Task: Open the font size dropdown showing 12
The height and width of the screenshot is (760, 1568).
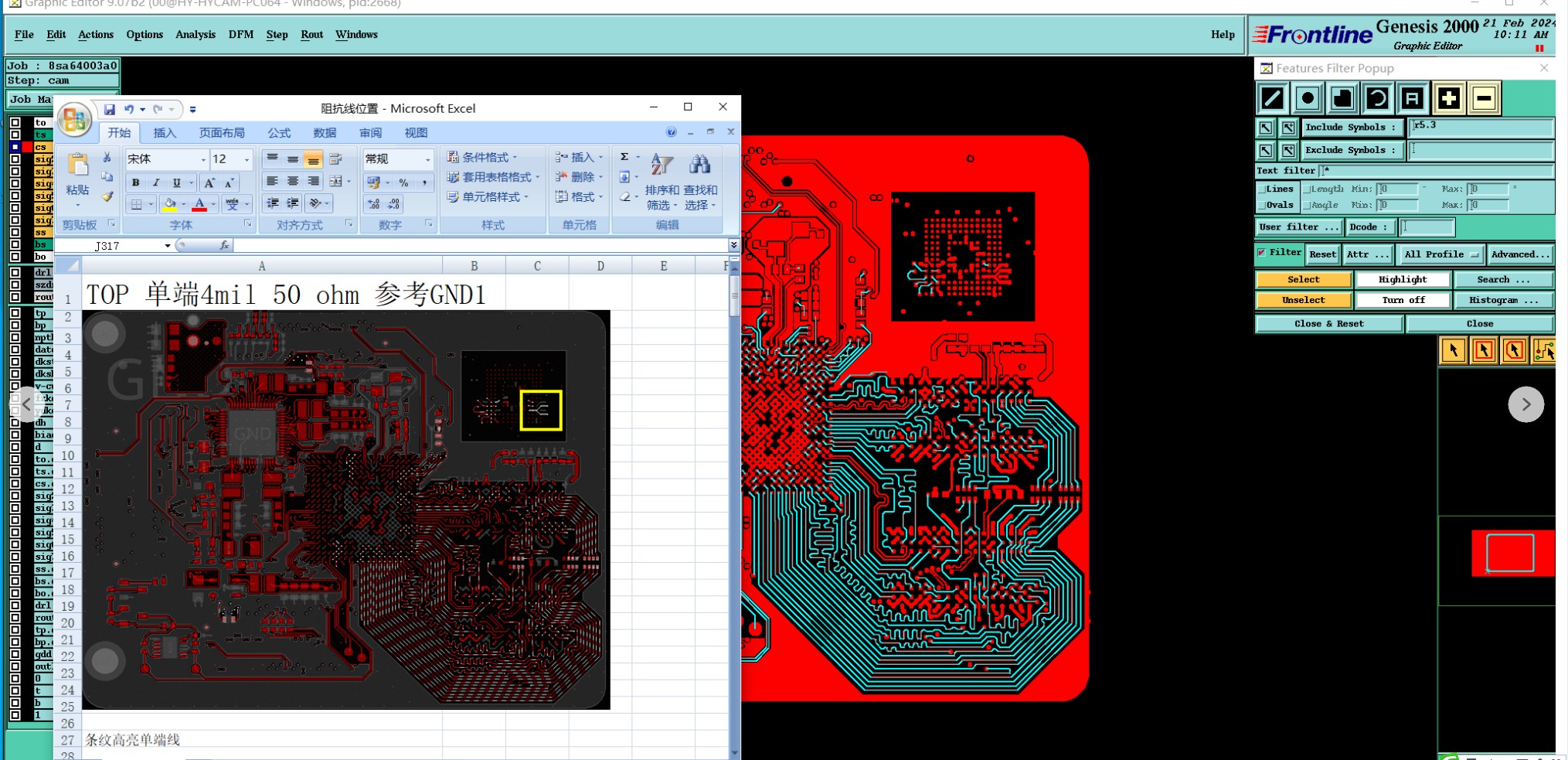Action: (x=247, y=159)
